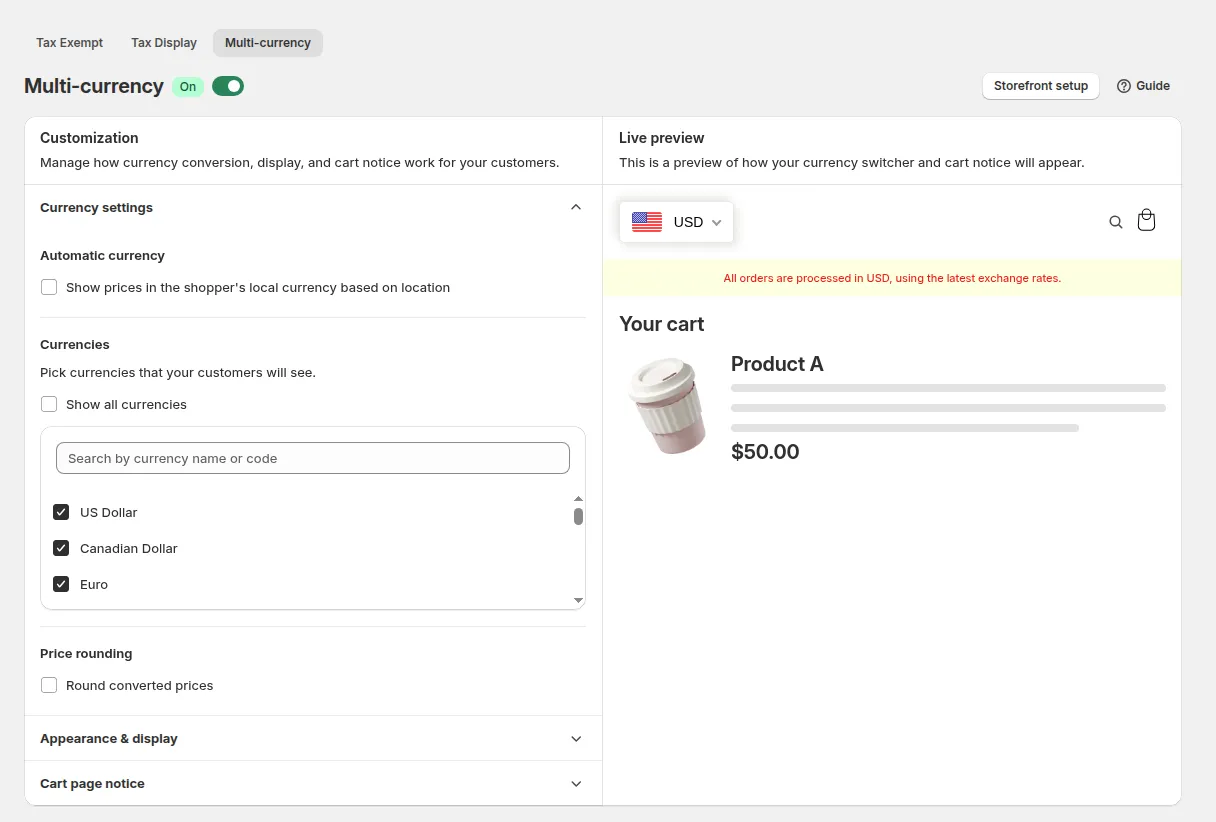The width and height of the screenshot is (1216, 822).
Task: Switch to the Tax Display tab
Action: [164, 43]
